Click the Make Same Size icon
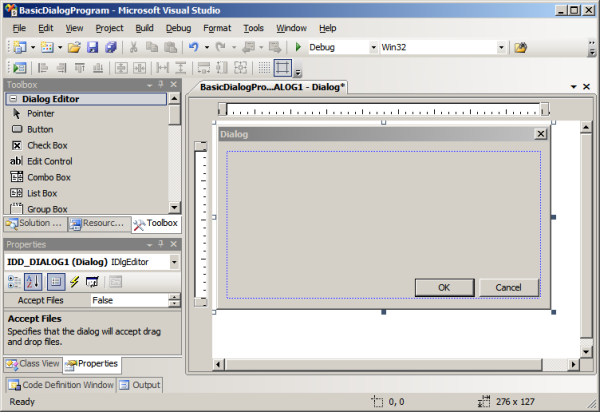Image resolution: width=600 pixels, height=412 pixels. pyautogui.click(x=240, y=68)
